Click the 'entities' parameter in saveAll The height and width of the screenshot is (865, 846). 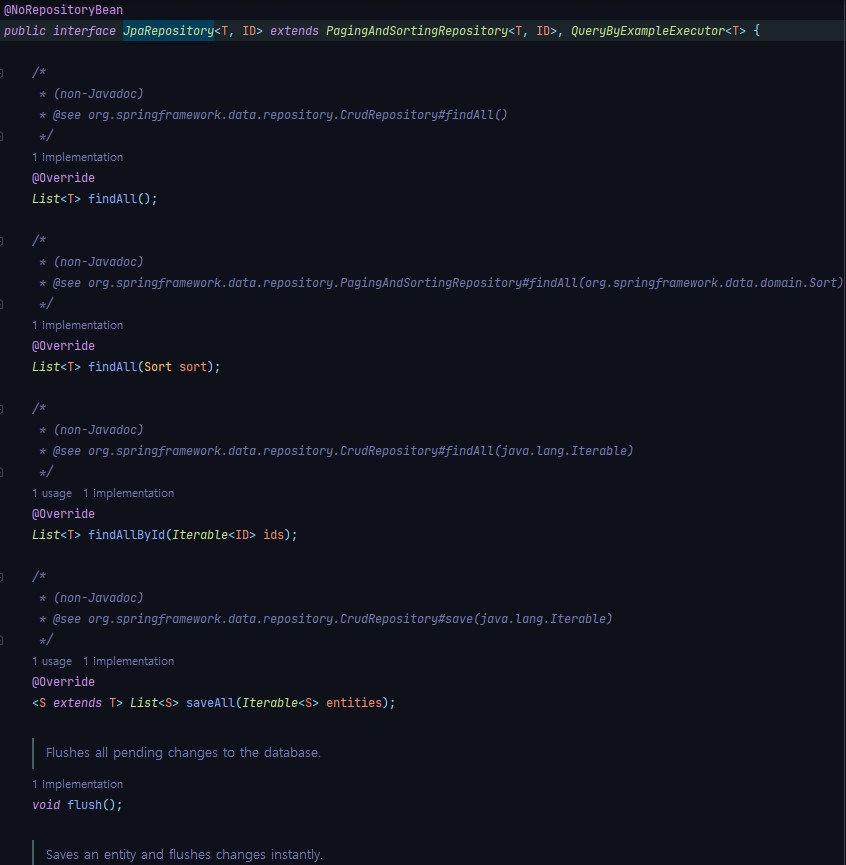click(354, 703)
